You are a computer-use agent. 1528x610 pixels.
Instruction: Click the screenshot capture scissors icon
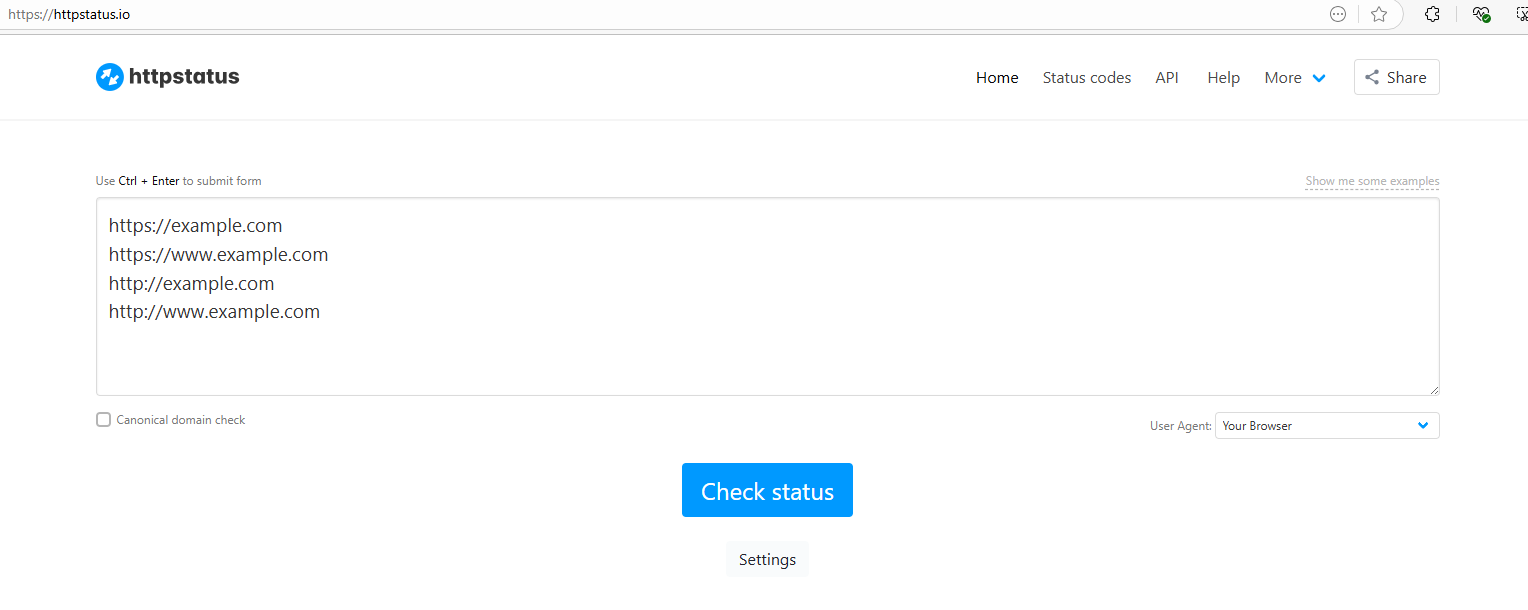(x=1521, y=14)
